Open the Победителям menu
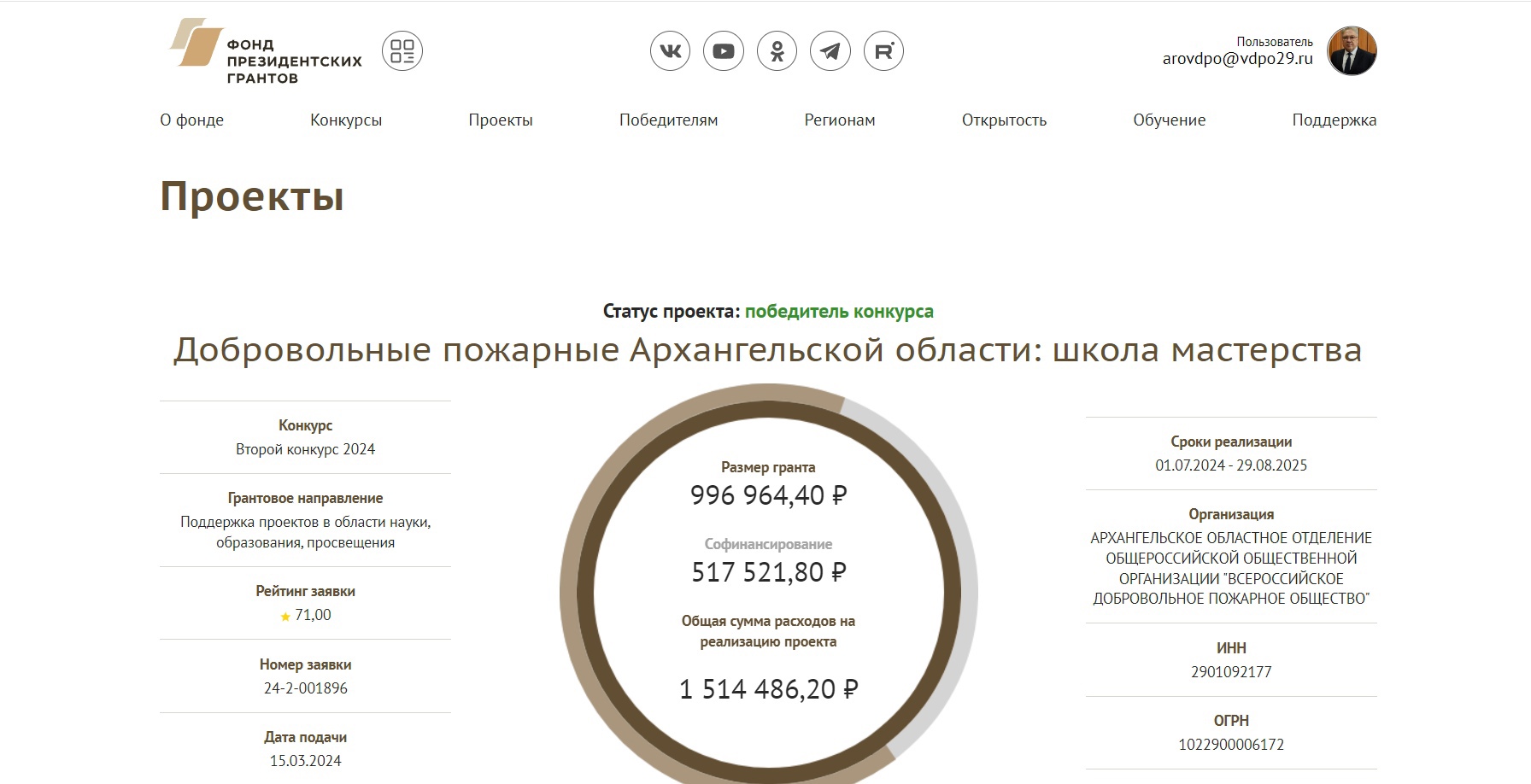Screen dimensions: 1531x784 [668, 120]
